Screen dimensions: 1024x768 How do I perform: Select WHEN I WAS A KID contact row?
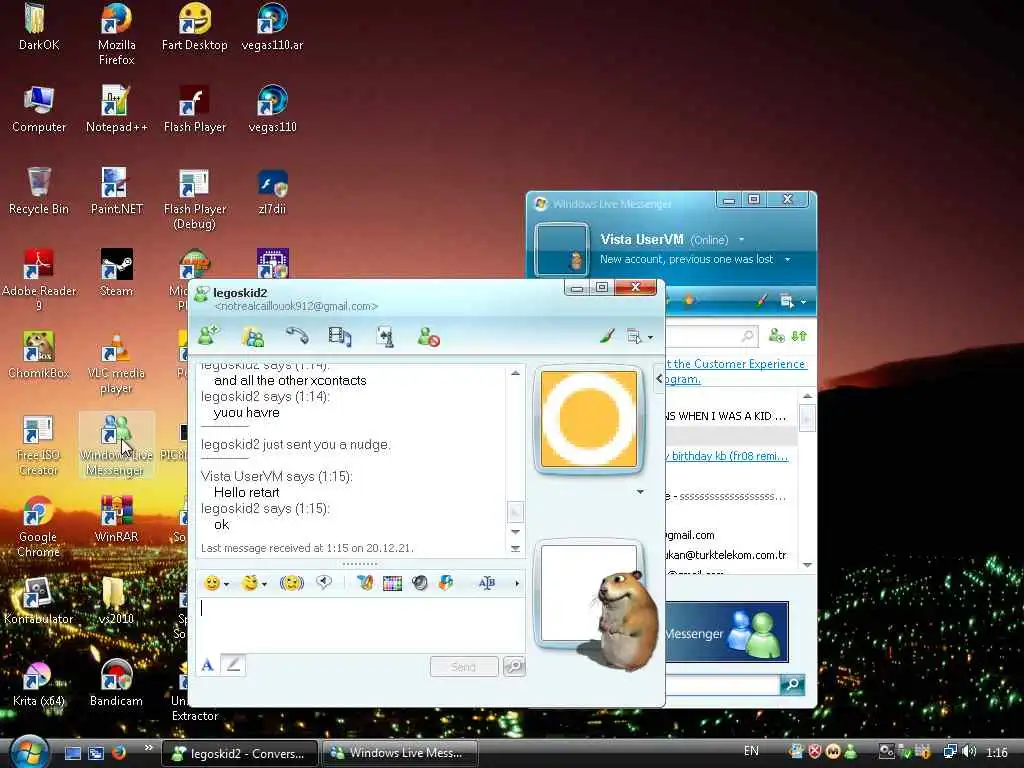click(x=726, y=416)
